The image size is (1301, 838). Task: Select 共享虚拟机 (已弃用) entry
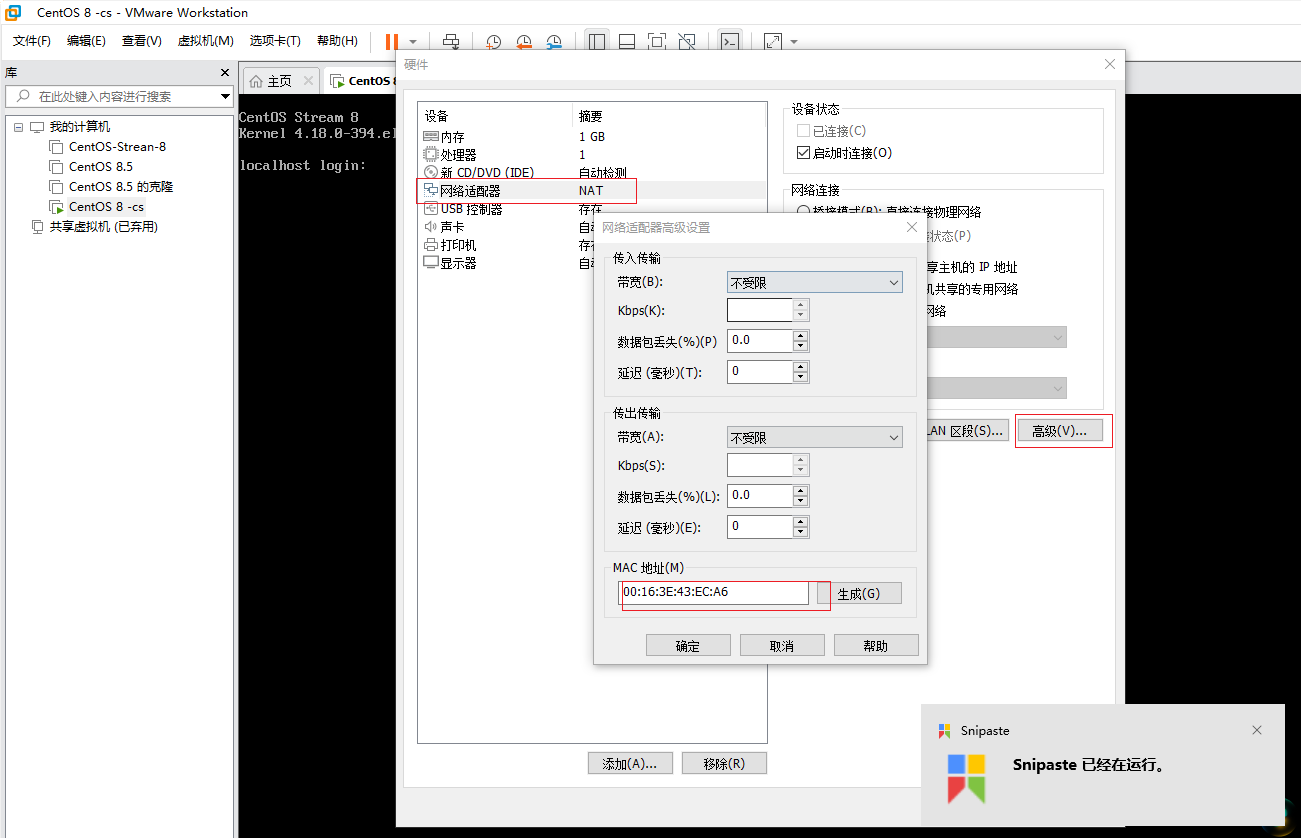coord(104,227)
